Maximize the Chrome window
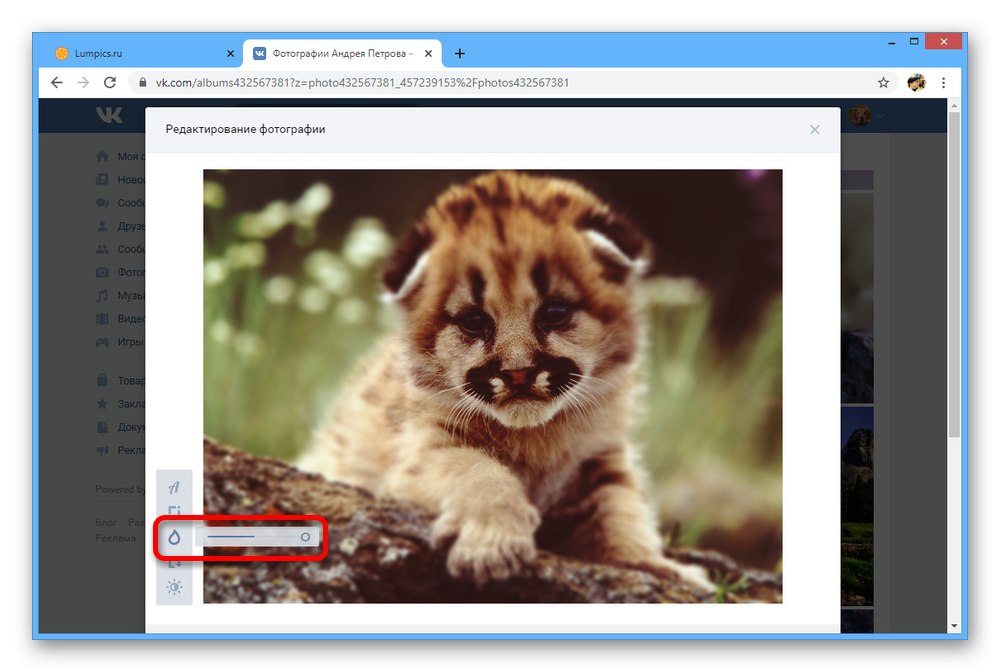Screen dimensions: 1000x672 click(914, 41)
